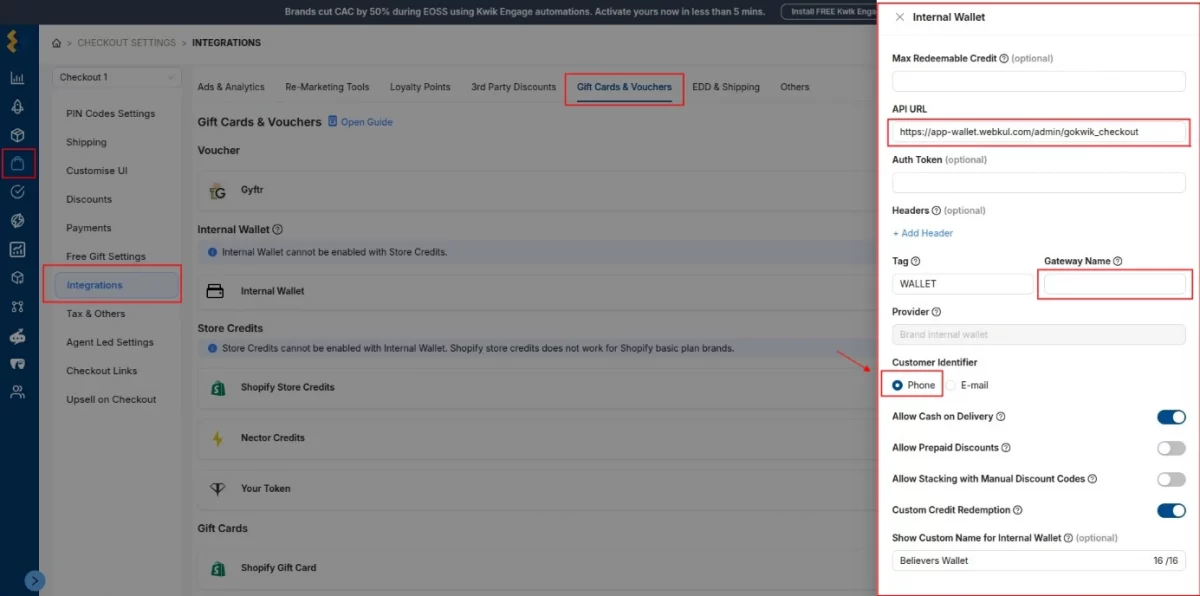Switch to EDD & Shipping tab
This screenshot has width=1200, height=596.
pos(726,87)
